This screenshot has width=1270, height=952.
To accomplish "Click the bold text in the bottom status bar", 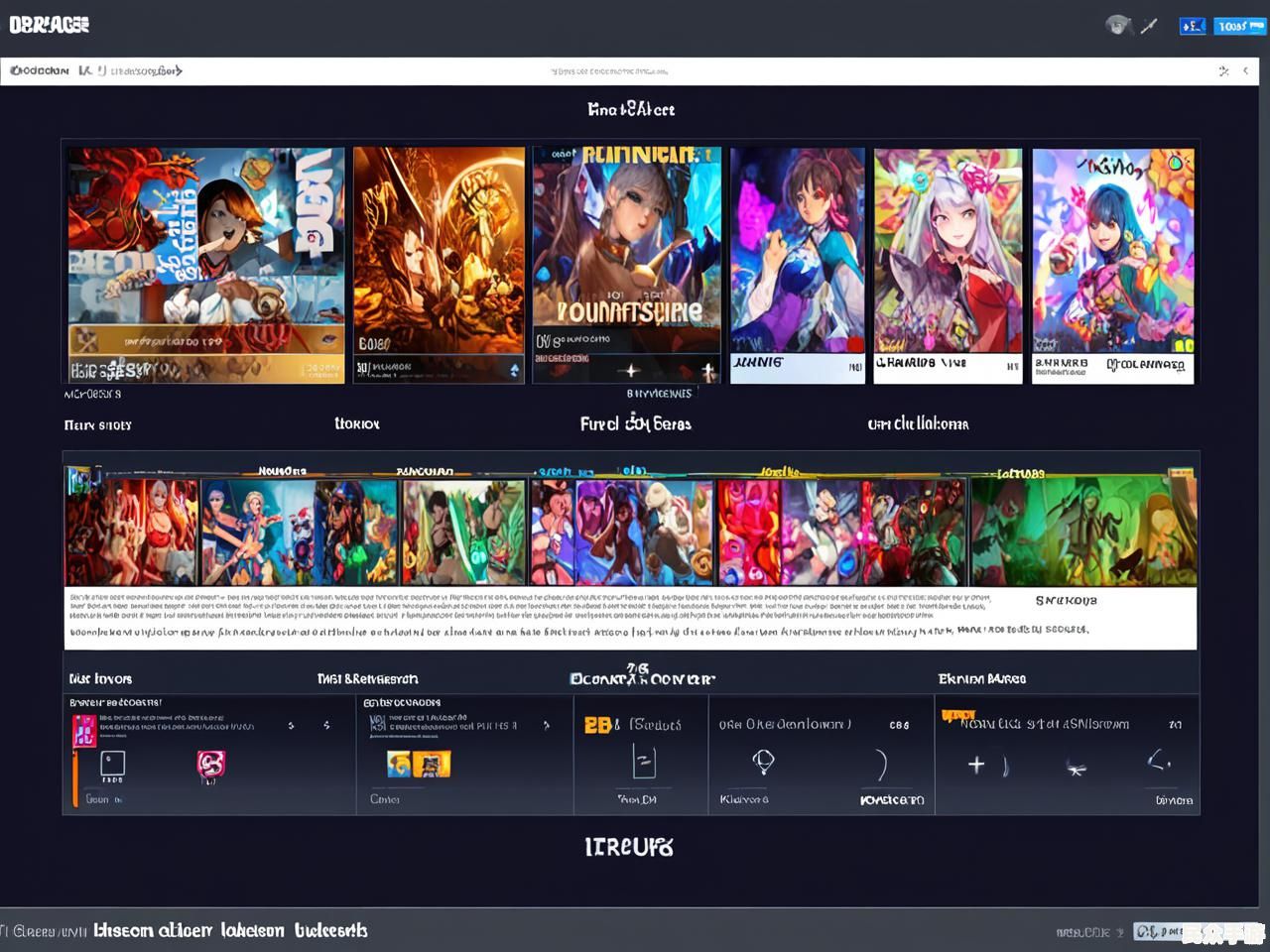I will (230, 930).
